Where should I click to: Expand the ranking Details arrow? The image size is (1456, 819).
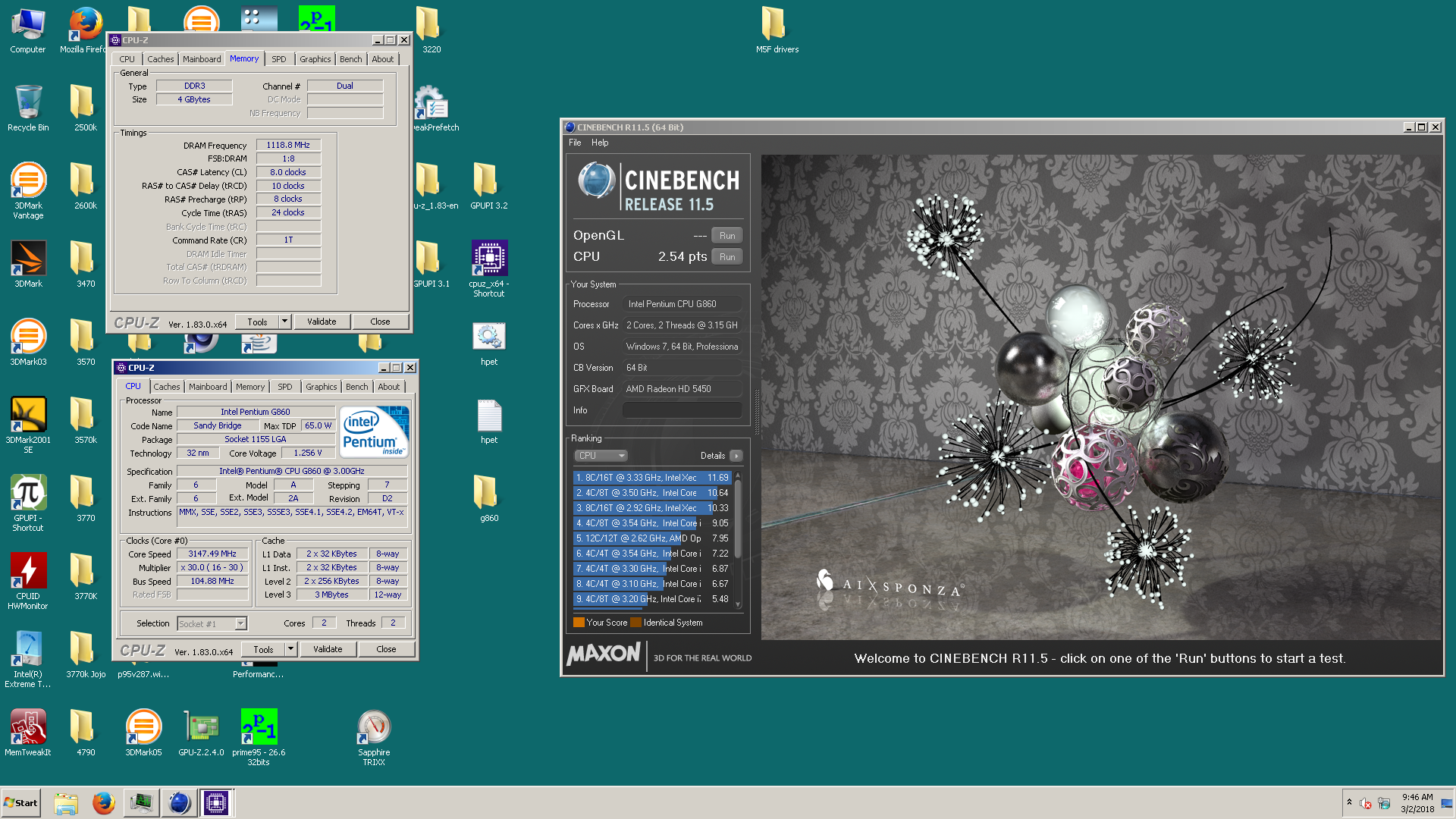point(736,456)
